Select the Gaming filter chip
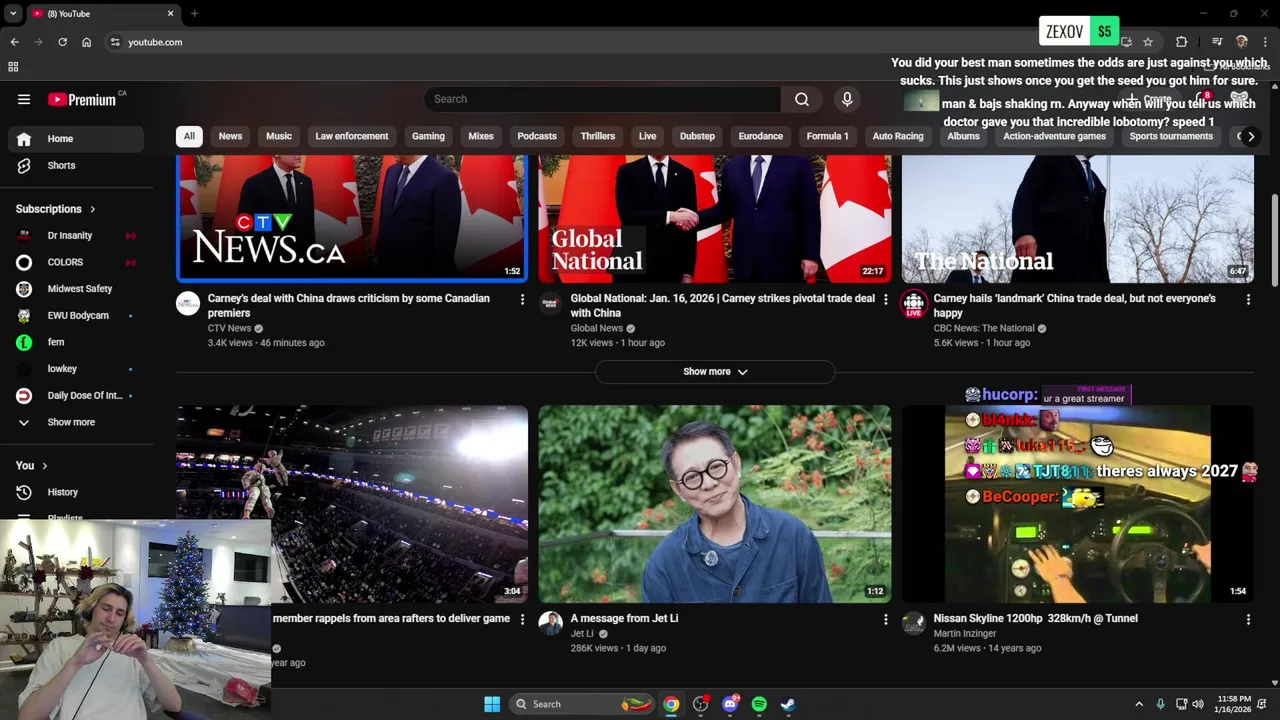Image resolution: width=1280 pixels, height=720 pixels. [x=428, y=136]
